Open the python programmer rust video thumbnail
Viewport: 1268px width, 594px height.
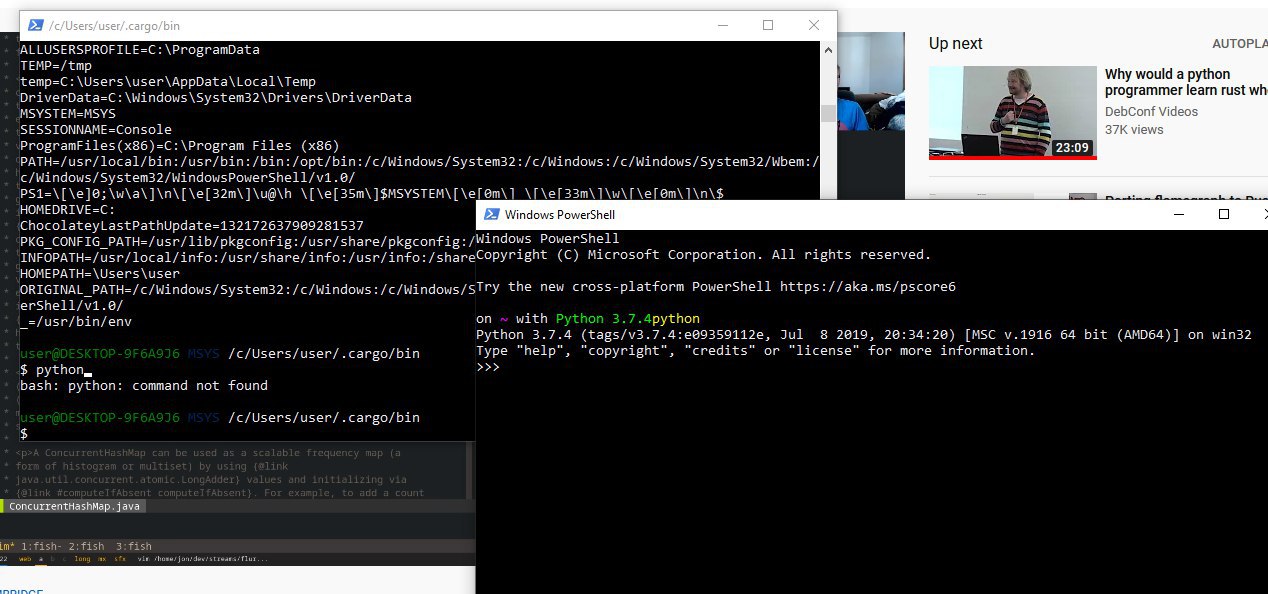[x=1012, y=112]
